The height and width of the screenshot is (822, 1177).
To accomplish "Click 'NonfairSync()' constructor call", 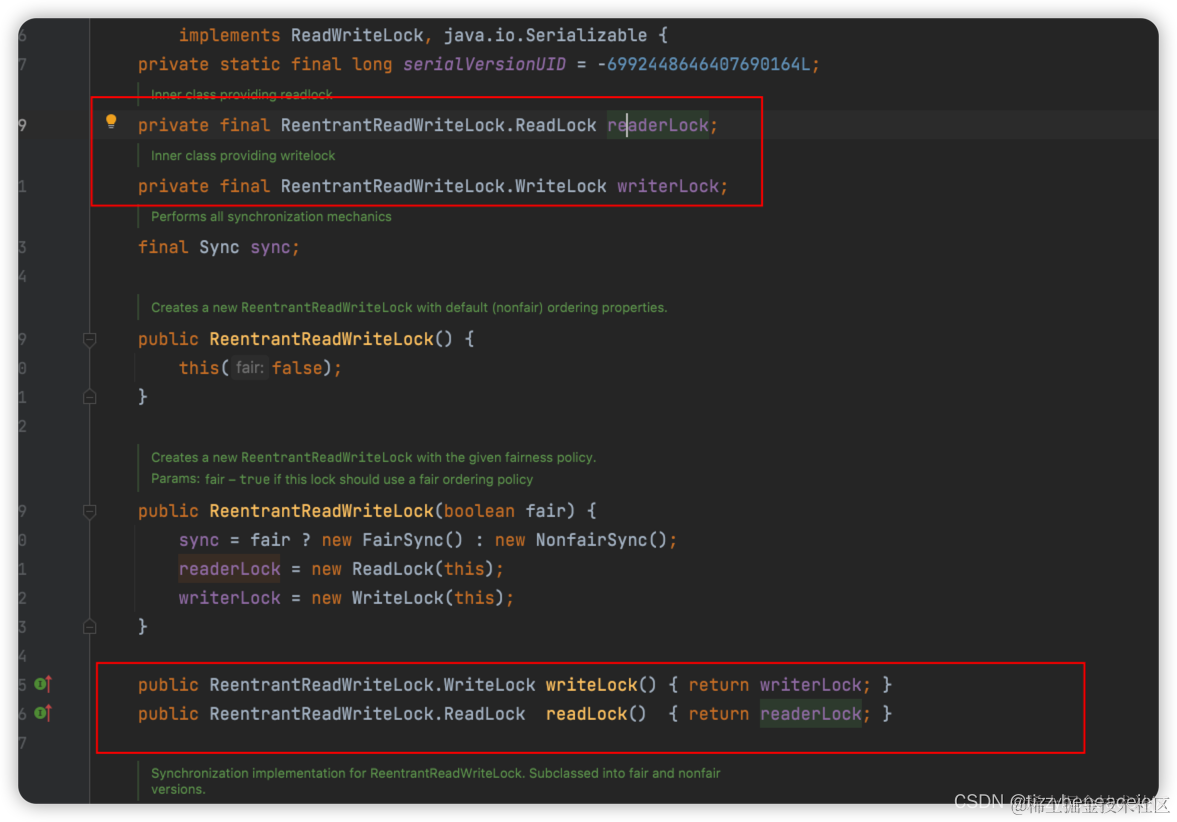I will tap(601, 540).
